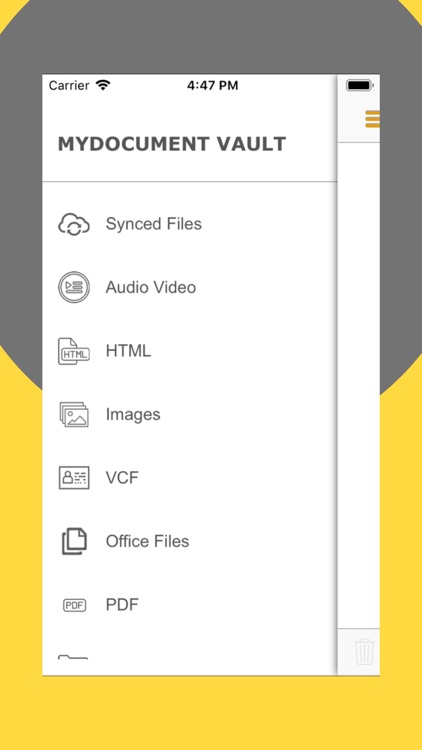Tap the Images gallery icon
Image resolution: width=422 pixels, height=750 pixels.
(x=74, y=414)
